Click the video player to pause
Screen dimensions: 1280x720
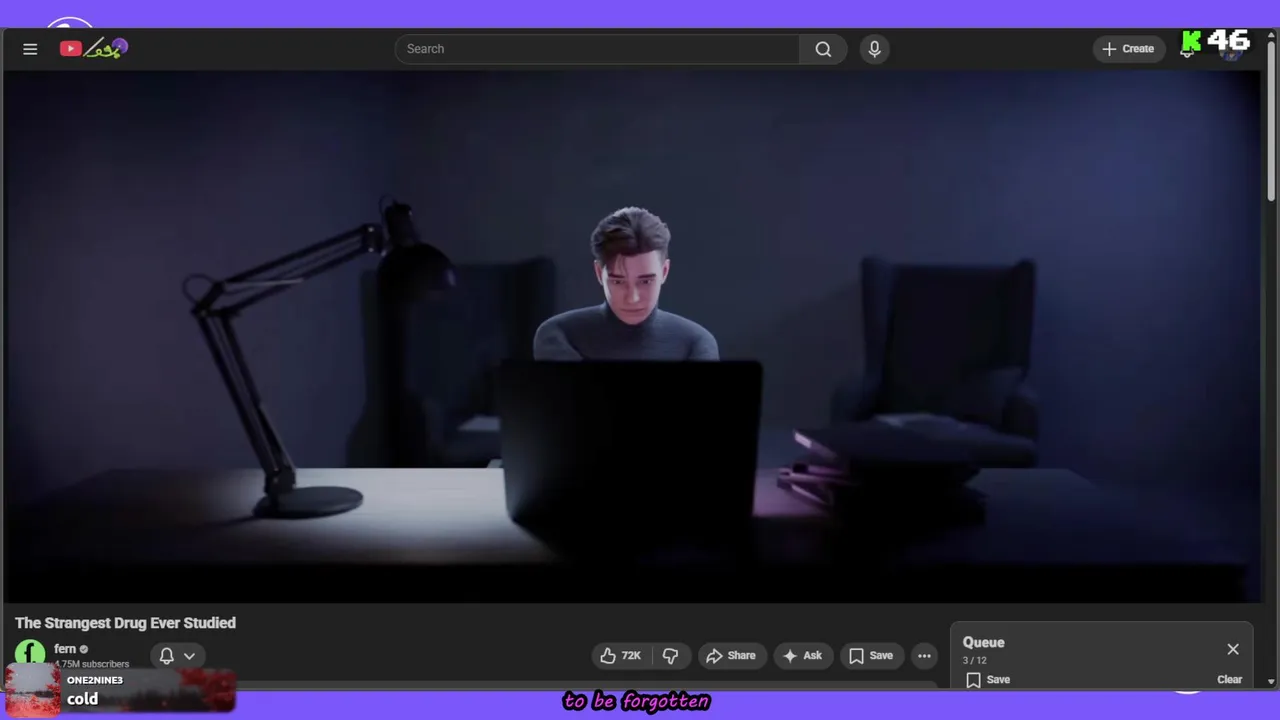pyautogui.click(x=633, y=336)
